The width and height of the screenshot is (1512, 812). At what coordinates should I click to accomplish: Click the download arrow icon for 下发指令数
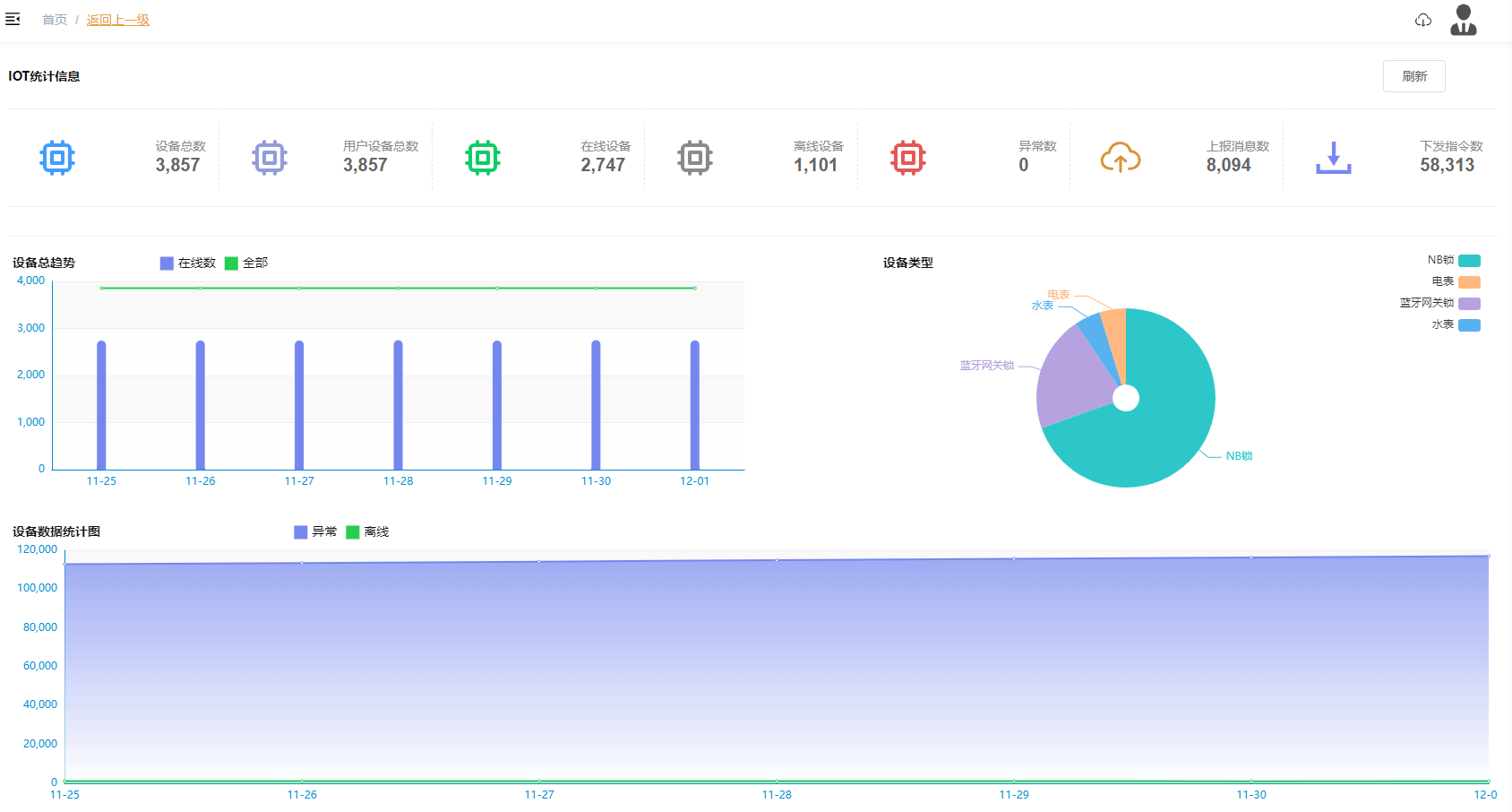pos(1334,158)
